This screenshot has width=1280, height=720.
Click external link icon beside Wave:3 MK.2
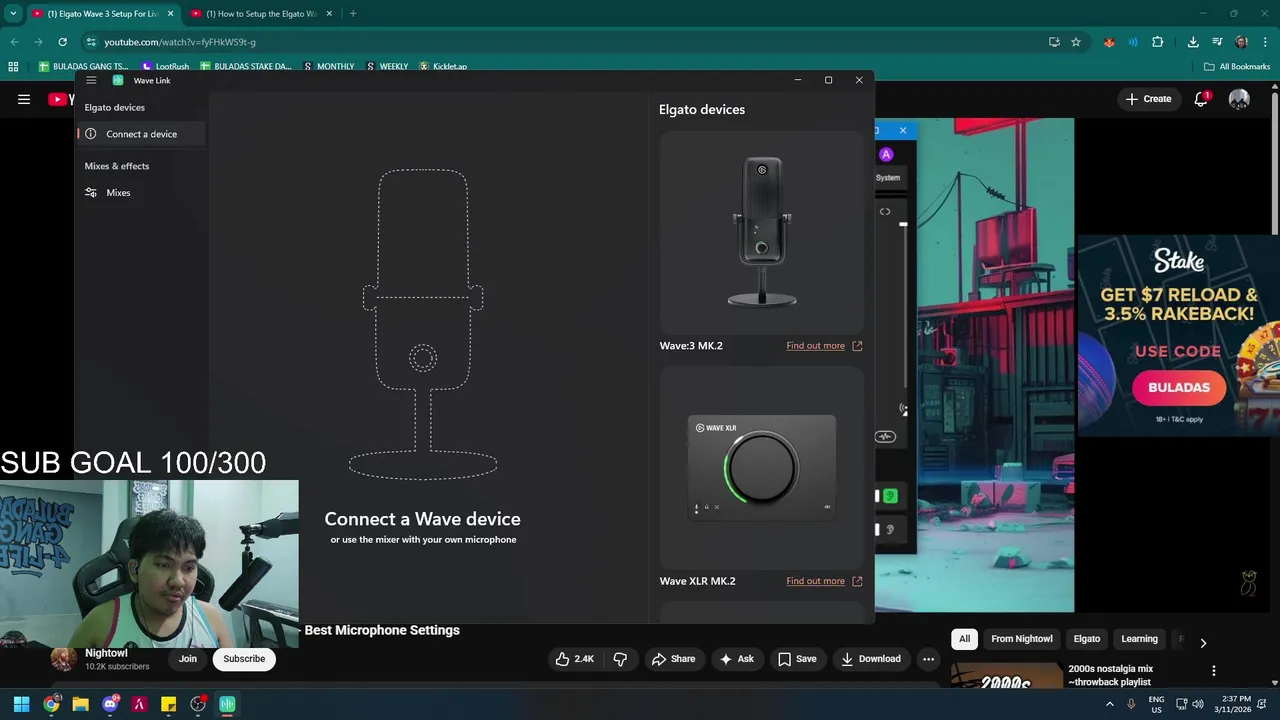tap(857, 346)
